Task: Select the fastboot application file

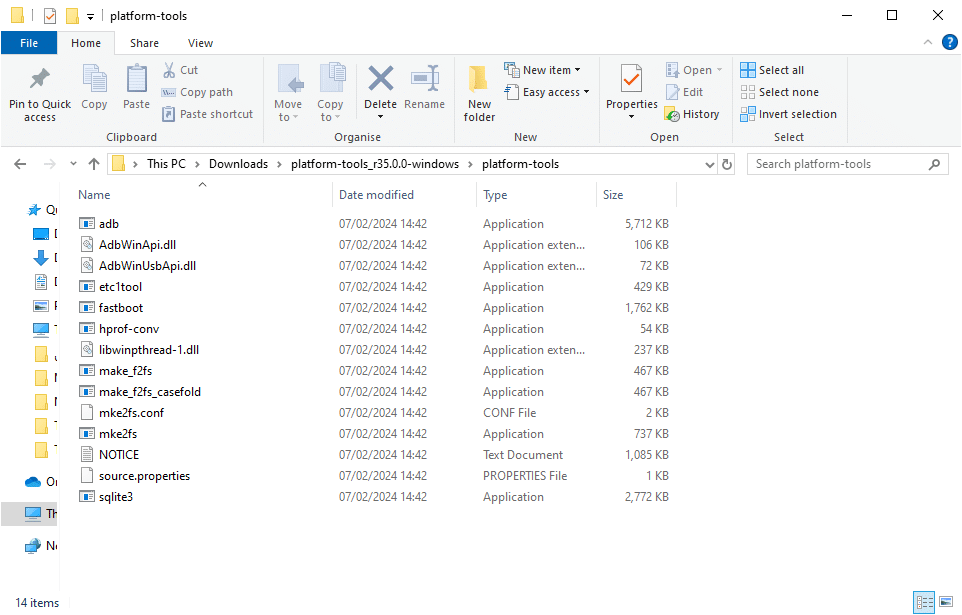Action: tap(121, 308)
